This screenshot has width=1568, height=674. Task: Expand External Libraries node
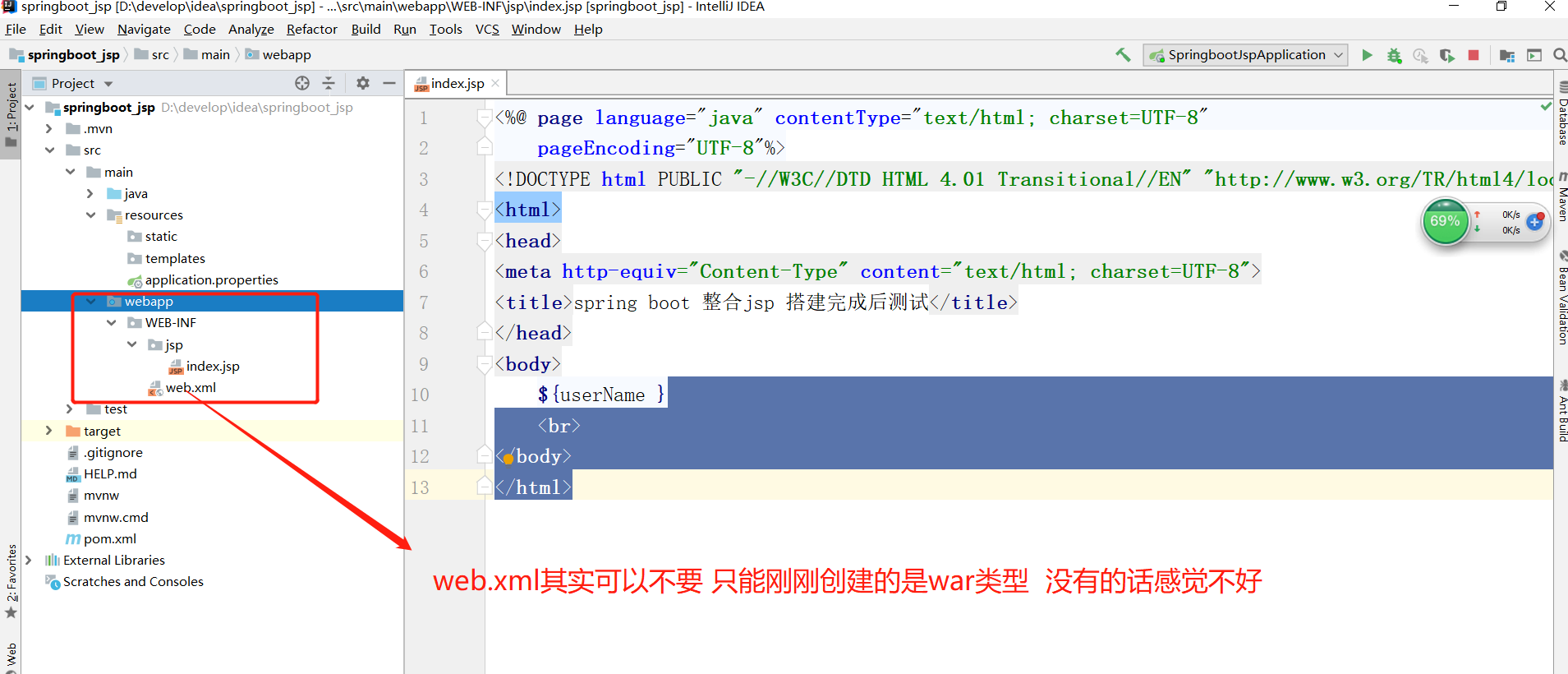29,560
